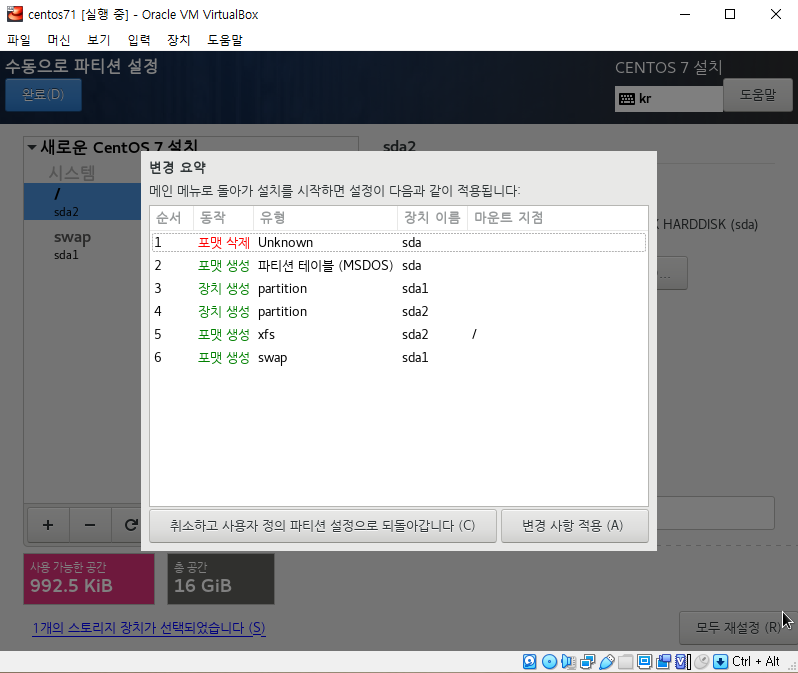Select the / sda2 mount point entry
The height and width of the screenshot is (673, 798).
[x=82, y=202]
